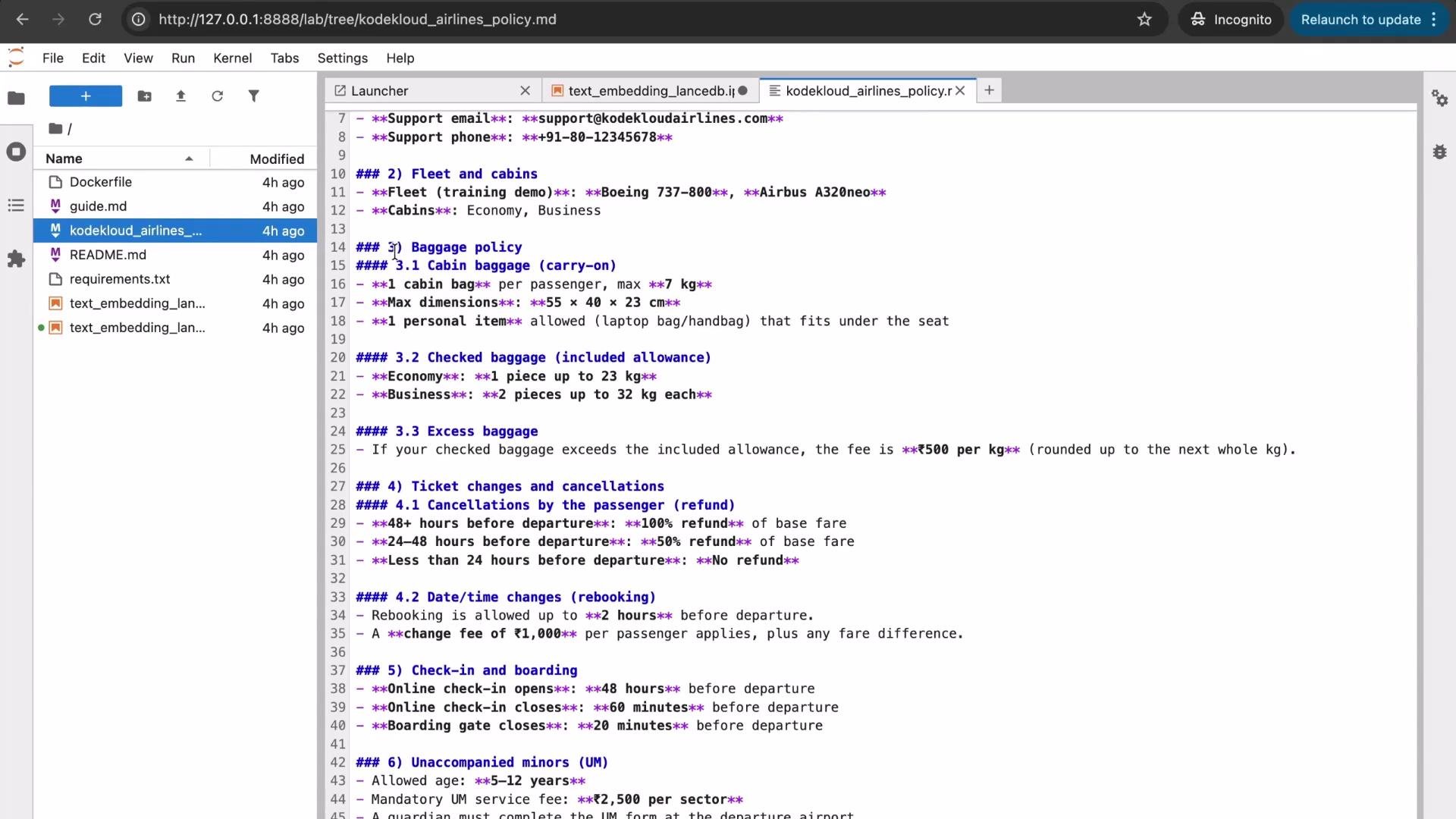Click '### 6) Unaccompanied minors (UM)' heading
The height and width of the screenshot is (819, 1456).
tap(482, 762)
